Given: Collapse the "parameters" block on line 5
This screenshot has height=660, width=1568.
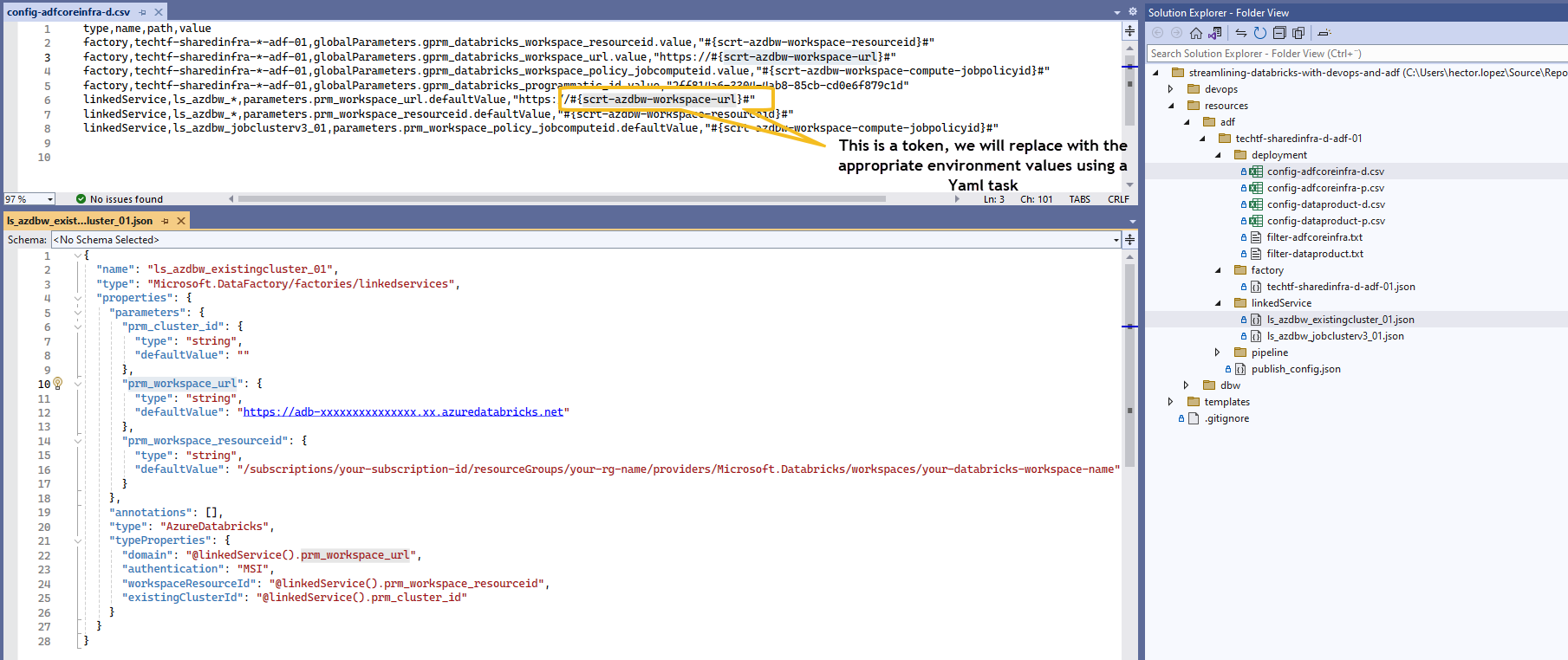Looking at the screenshot, I should 78,313.
